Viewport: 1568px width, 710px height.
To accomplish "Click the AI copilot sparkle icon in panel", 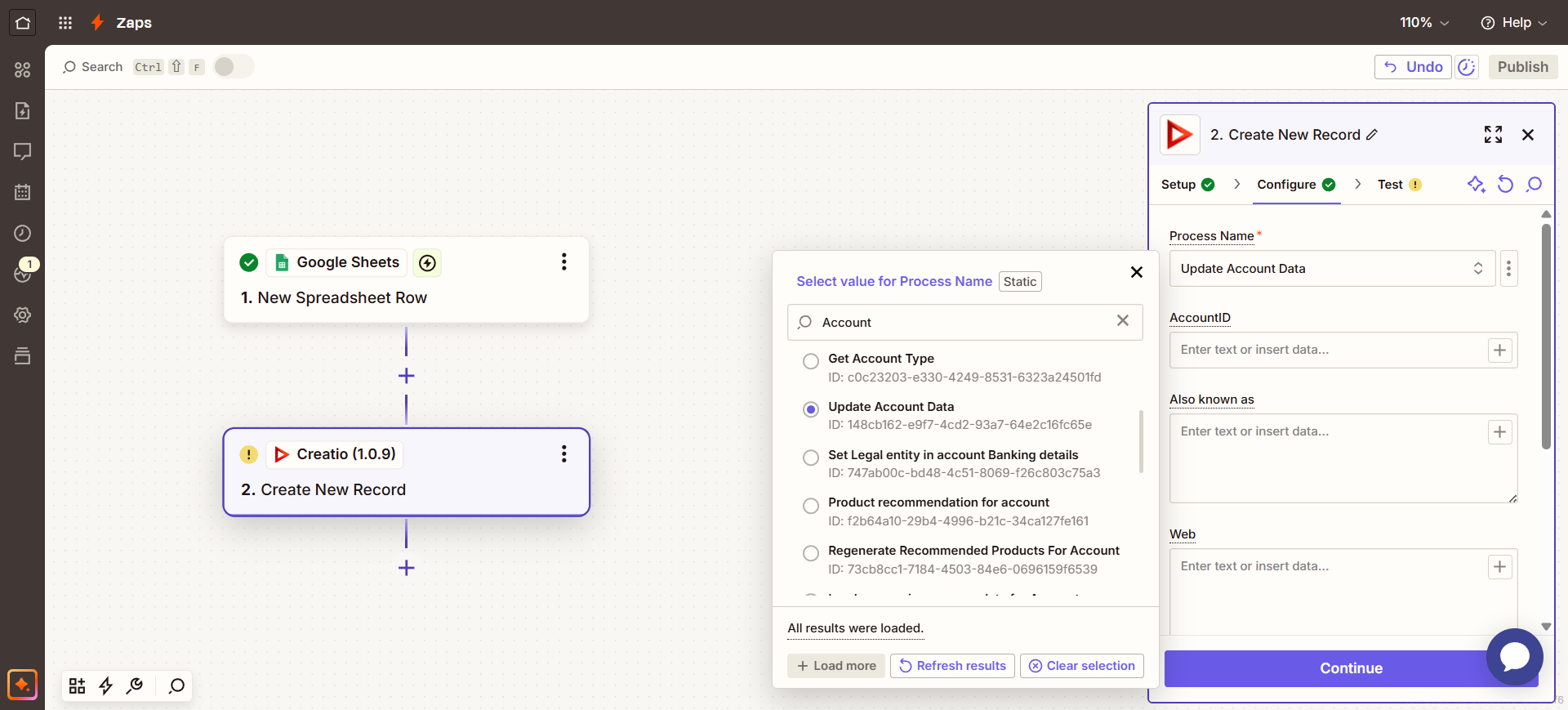I will pos(1475,185).
